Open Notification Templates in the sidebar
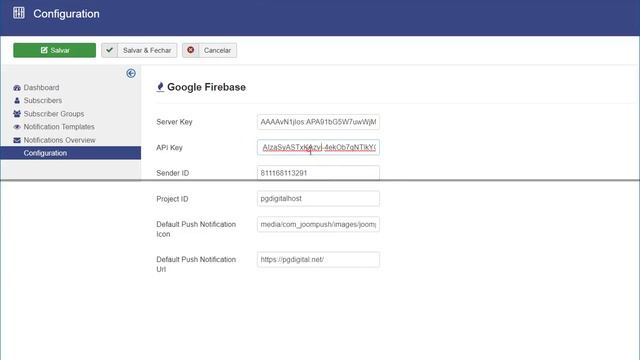Viewport: 640px width, 360px height. (59, 127)
